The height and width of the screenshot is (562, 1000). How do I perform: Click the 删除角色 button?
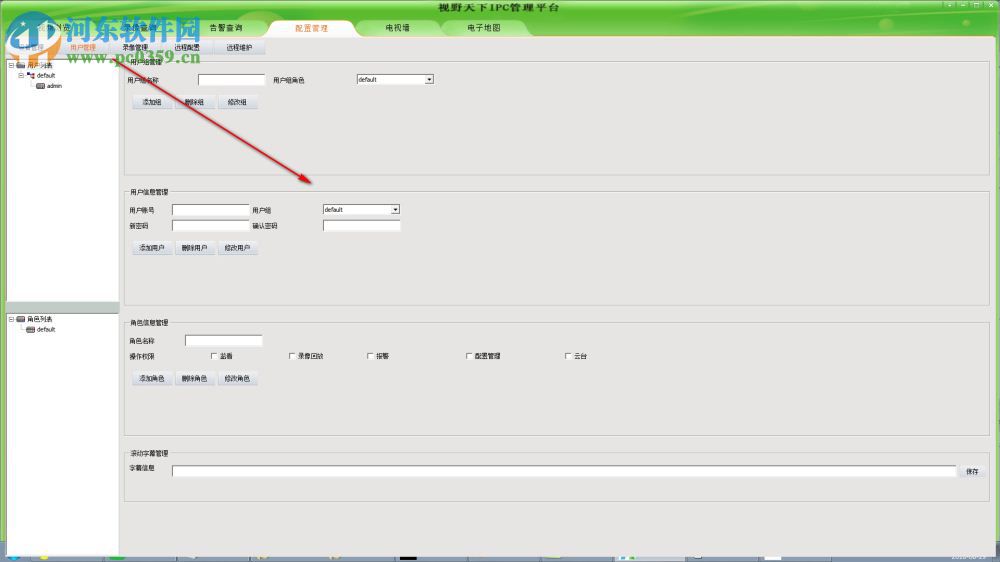[195, 378]
